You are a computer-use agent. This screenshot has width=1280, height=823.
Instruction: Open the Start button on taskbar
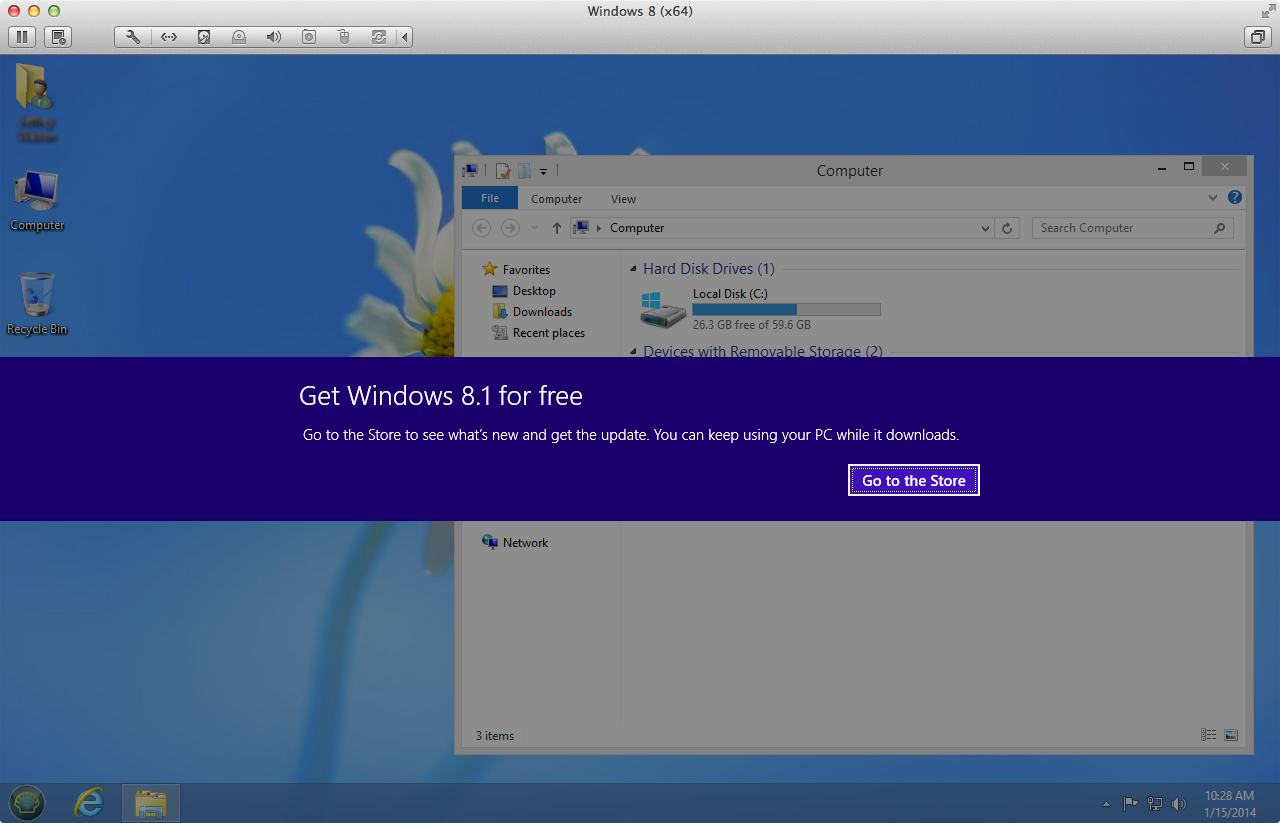[26, 802]
